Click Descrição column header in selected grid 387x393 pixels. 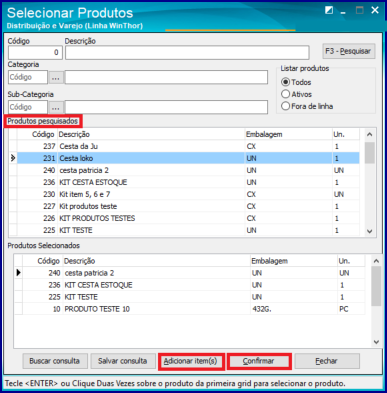(x=156, y=261)
